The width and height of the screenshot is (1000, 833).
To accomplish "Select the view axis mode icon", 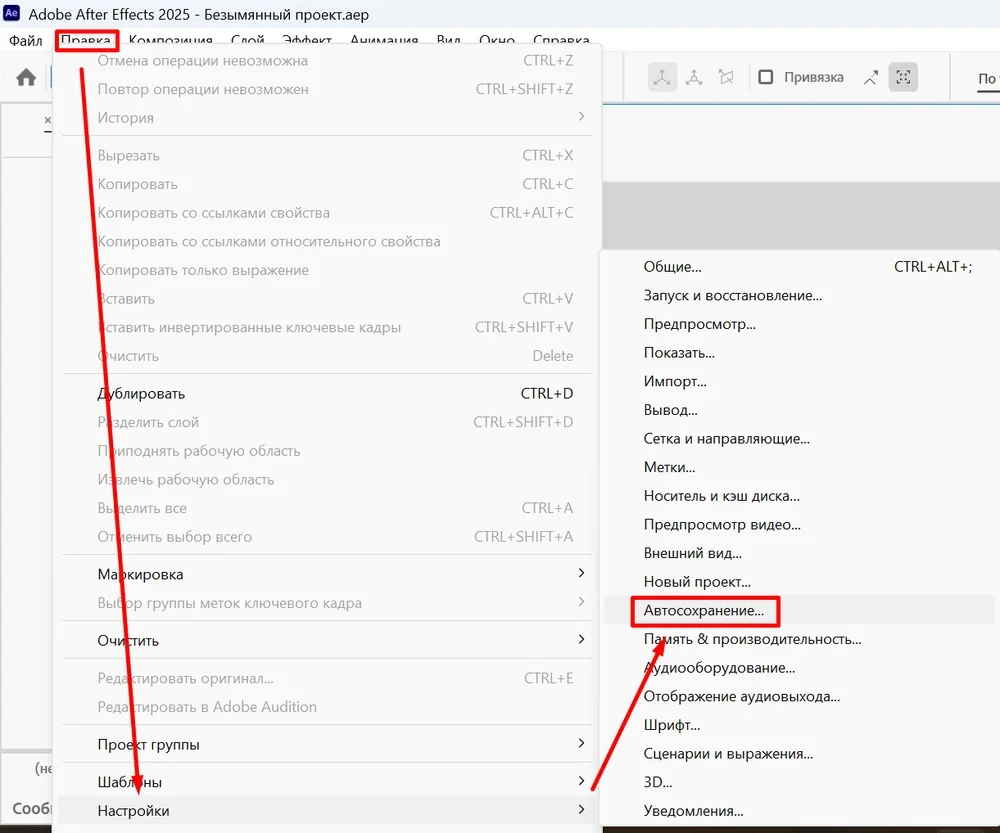I will point(726,77).
